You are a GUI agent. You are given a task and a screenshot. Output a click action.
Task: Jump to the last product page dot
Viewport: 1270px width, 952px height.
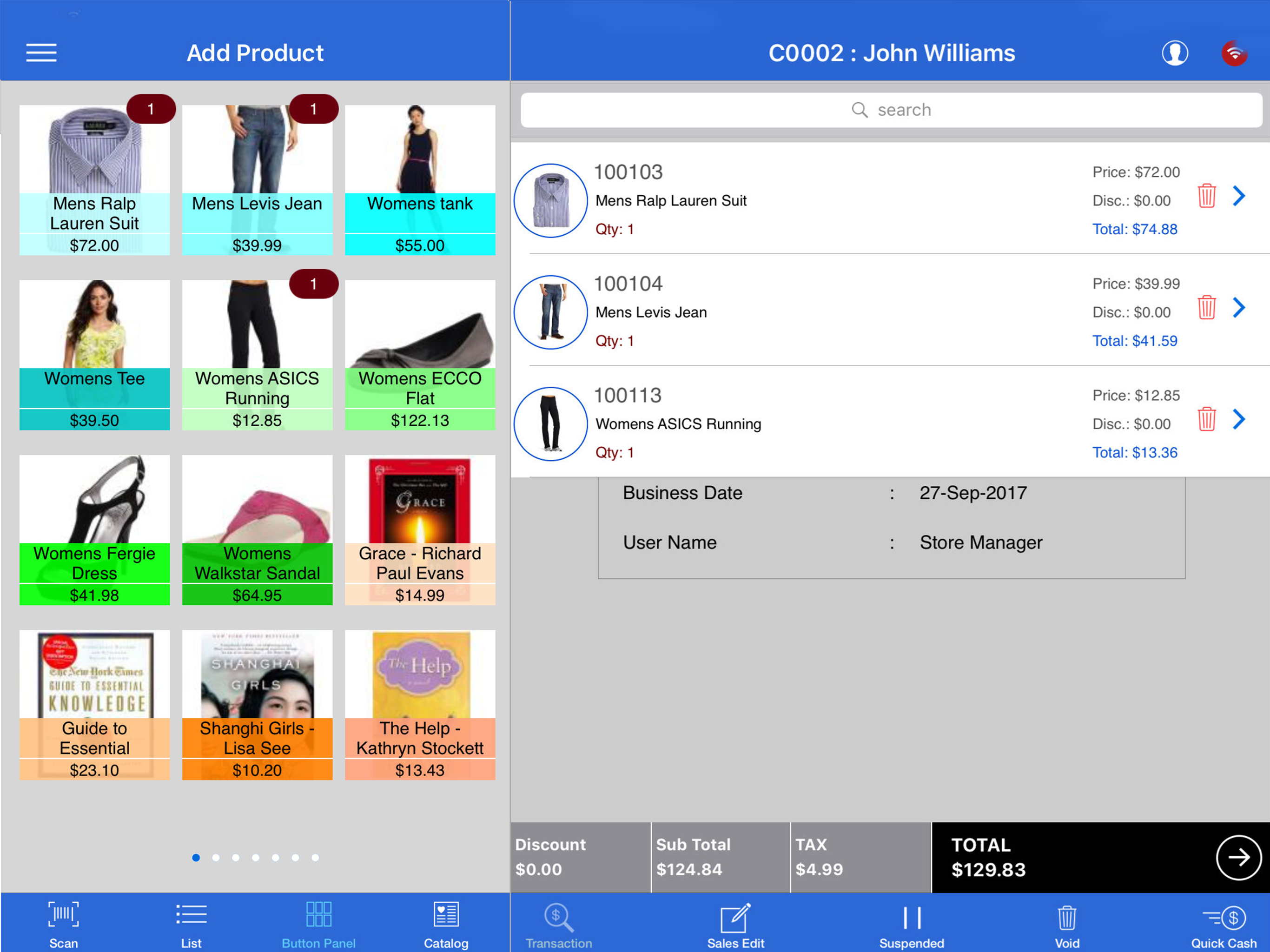(315, 857)
